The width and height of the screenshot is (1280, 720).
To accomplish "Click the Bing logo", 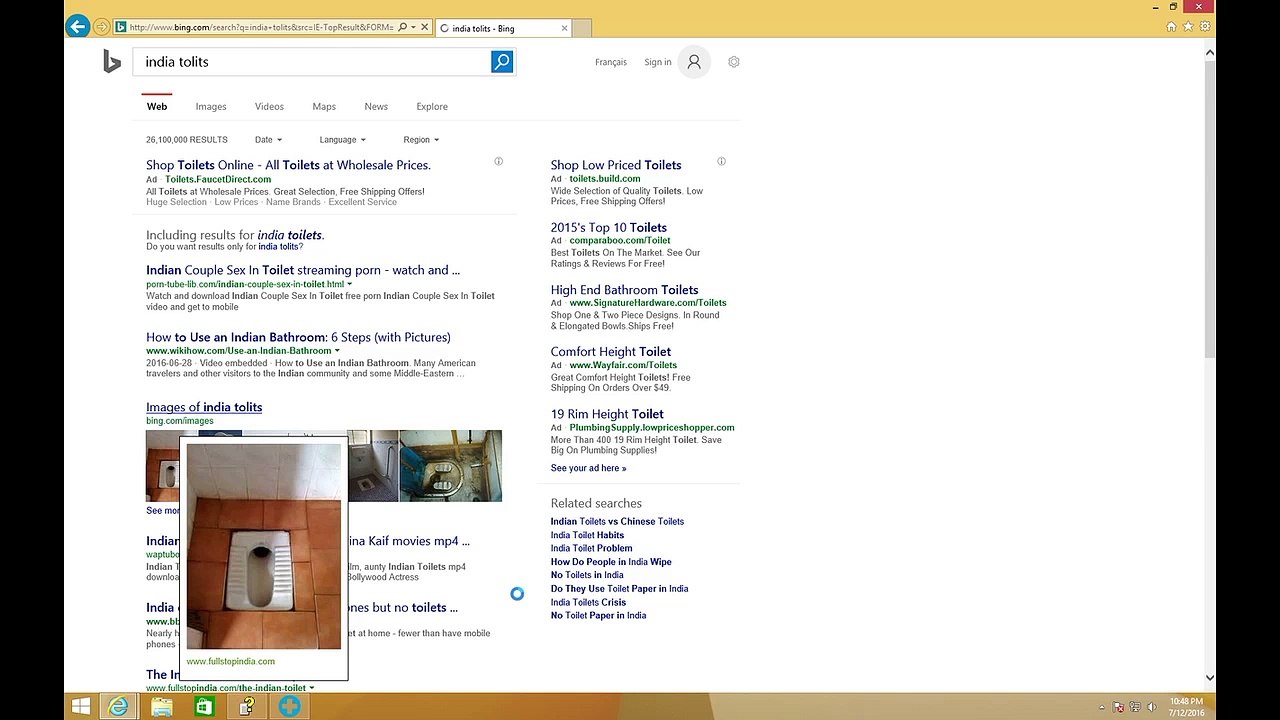I will [x=112, y=62].
